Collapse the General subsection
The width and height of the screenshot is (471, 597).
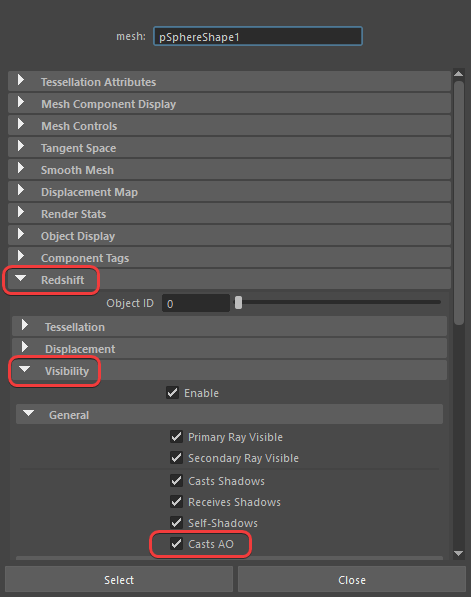click(29, 413)
